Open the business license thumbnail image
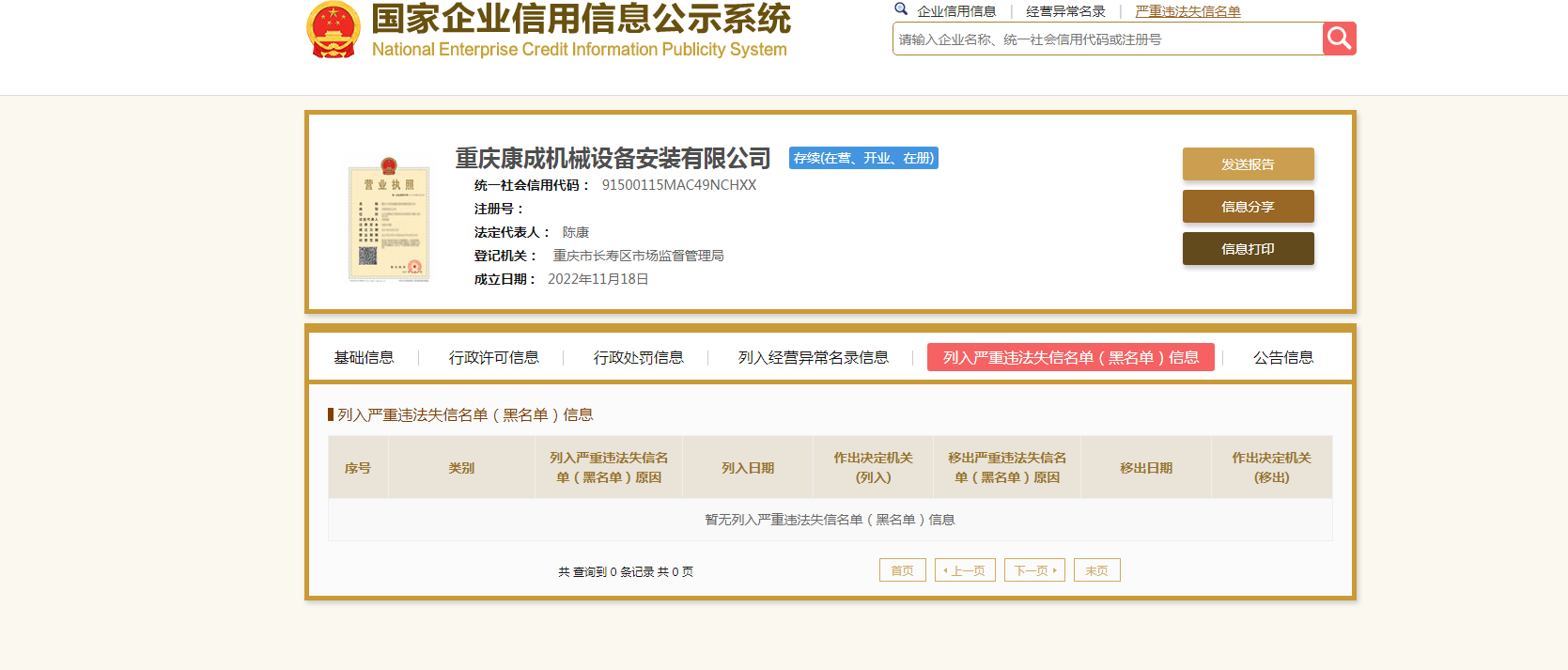 [389, 220]
